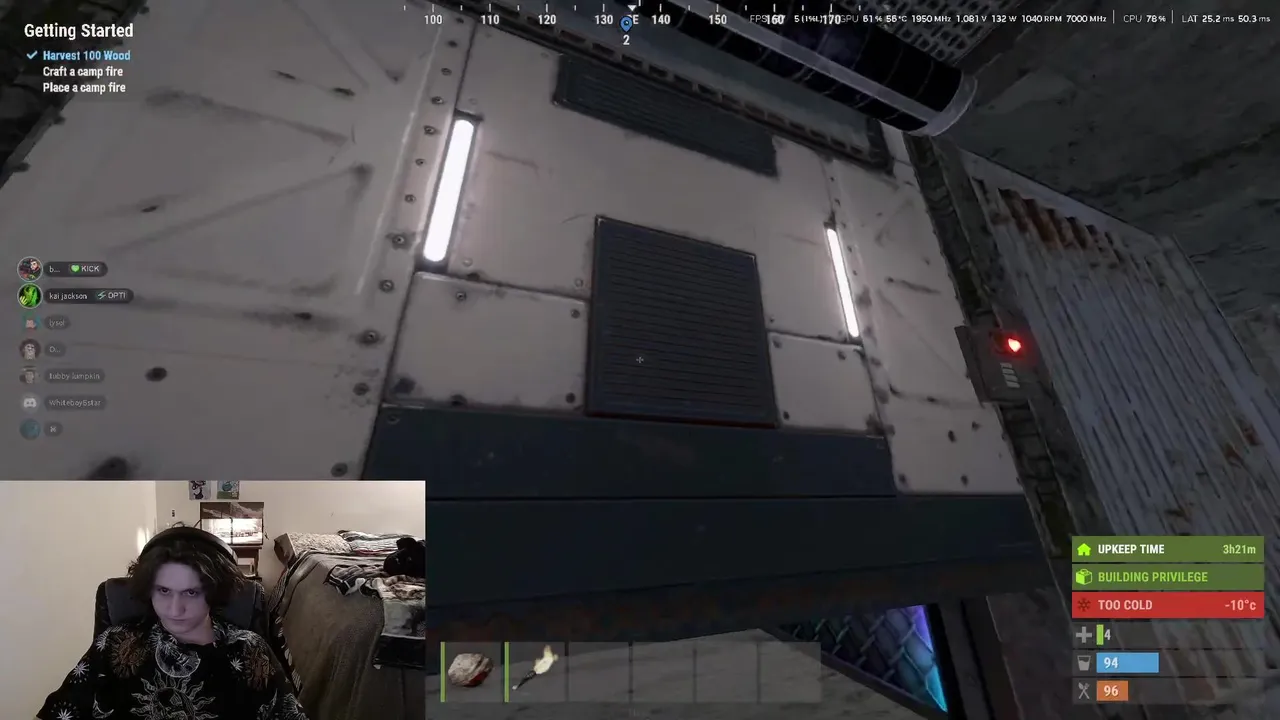Click the hunger fork and knife icon
1280x720 pixels.
click(x=1083, y=691)
